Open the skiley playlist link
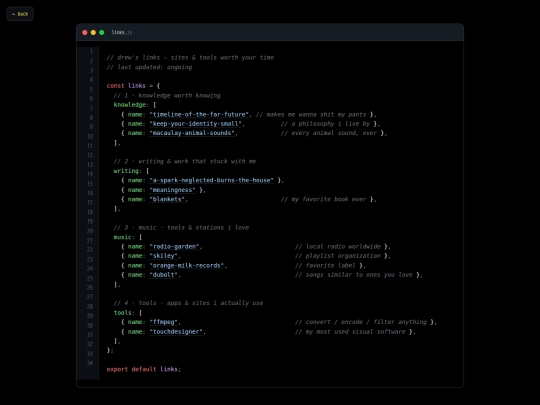Screen dimensions: 540x405 point(164,256)
